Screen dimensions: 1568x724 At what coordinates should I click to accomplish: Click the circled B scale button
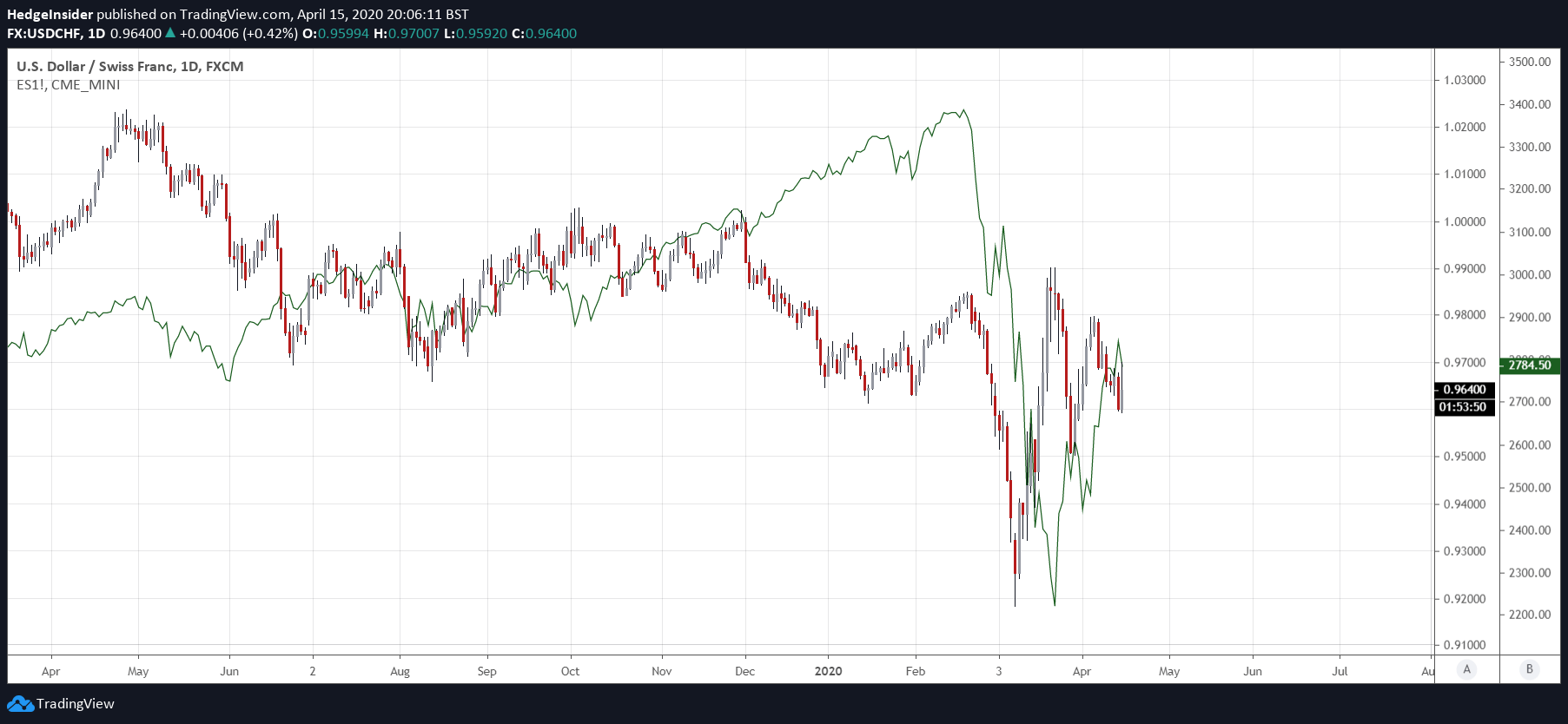tap(1530, 669)
